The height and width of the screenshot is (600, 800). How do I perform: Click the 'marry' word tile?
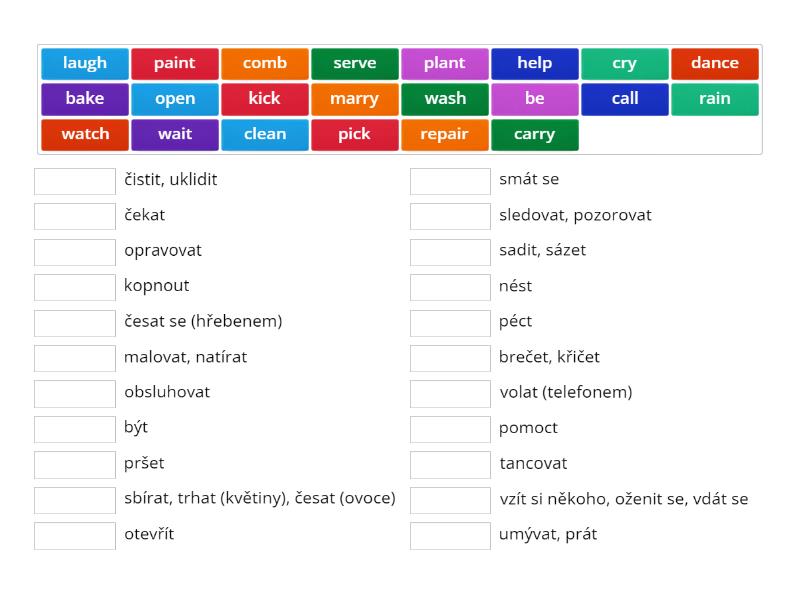[x=355, y=98]
